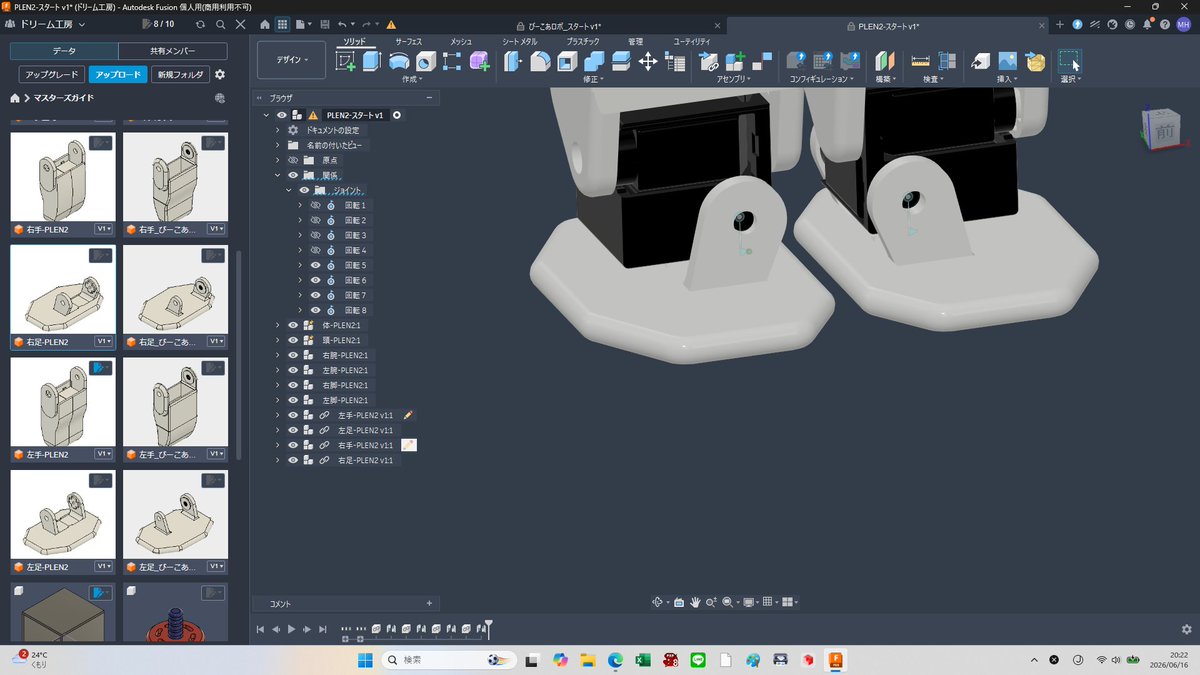Toggle visibility eye of 回転 4 joint
The height and width of the screenshot is (675, 1200).
click(315, 250)
